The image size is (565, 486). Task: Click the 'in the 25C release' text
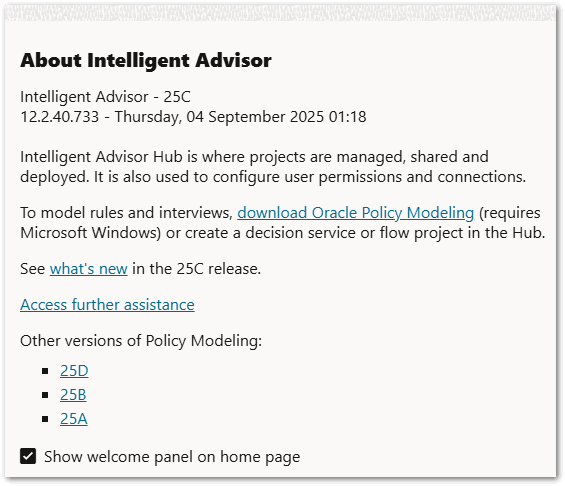tap(196, 269)
